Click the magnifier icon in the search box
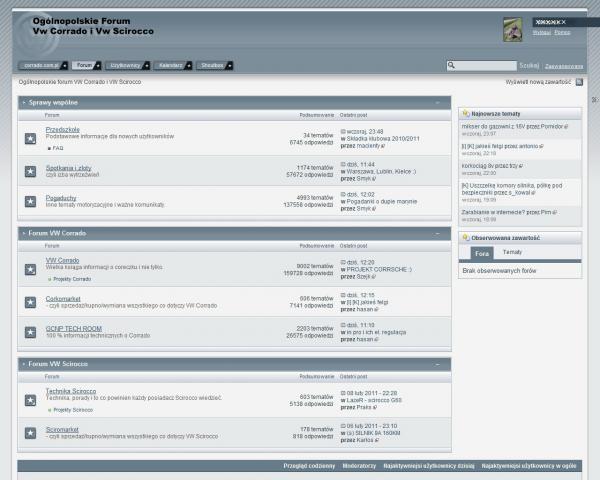Image resolution: width=600 pixels, height=480 pixels. 452,65
